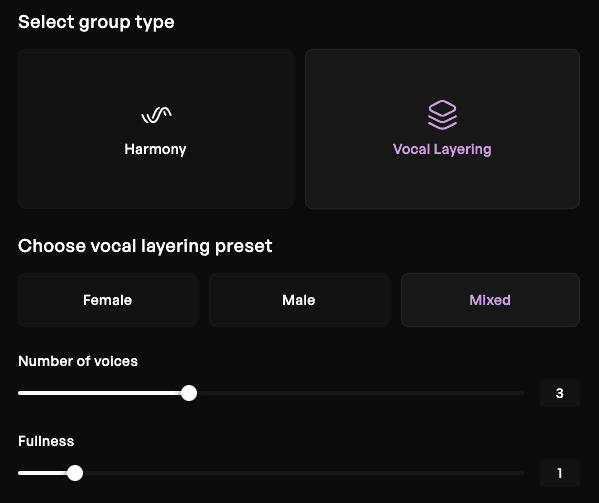
Task: Click the Fullness slider handle
Action: (75, 473)
